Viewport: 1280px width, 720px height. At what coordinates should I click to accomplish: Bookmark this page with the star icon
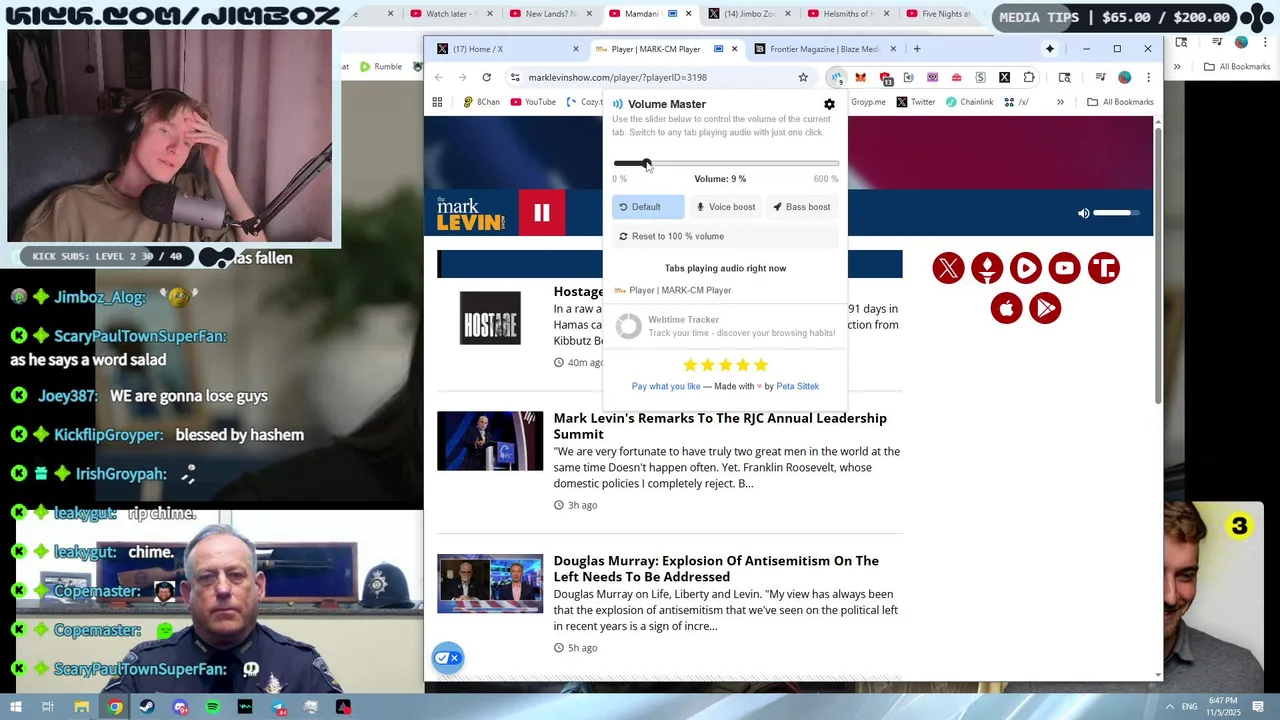(x=803, y=77)
